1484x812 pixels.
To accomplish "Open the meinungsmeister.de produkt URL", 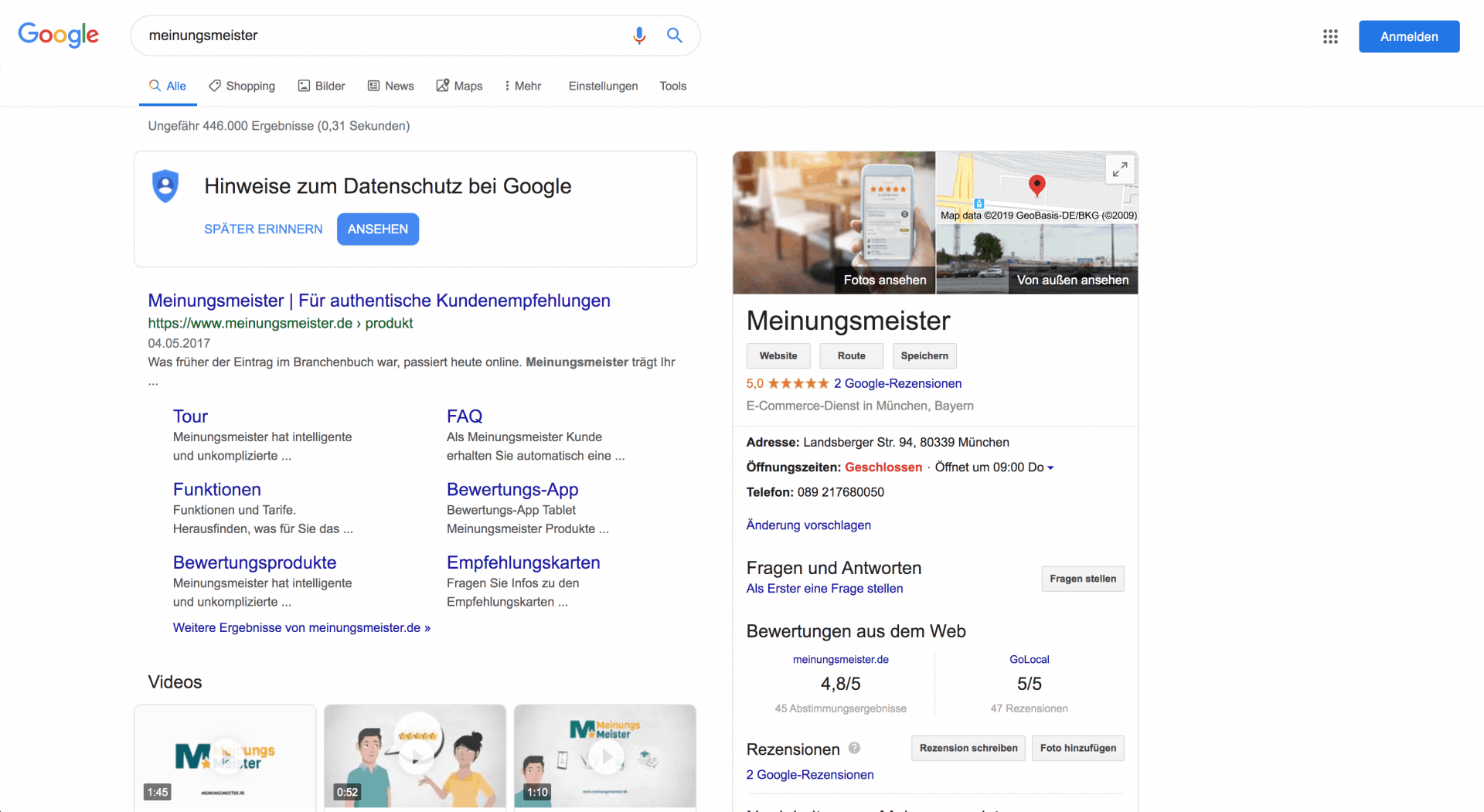I will [x=281, y=323].
